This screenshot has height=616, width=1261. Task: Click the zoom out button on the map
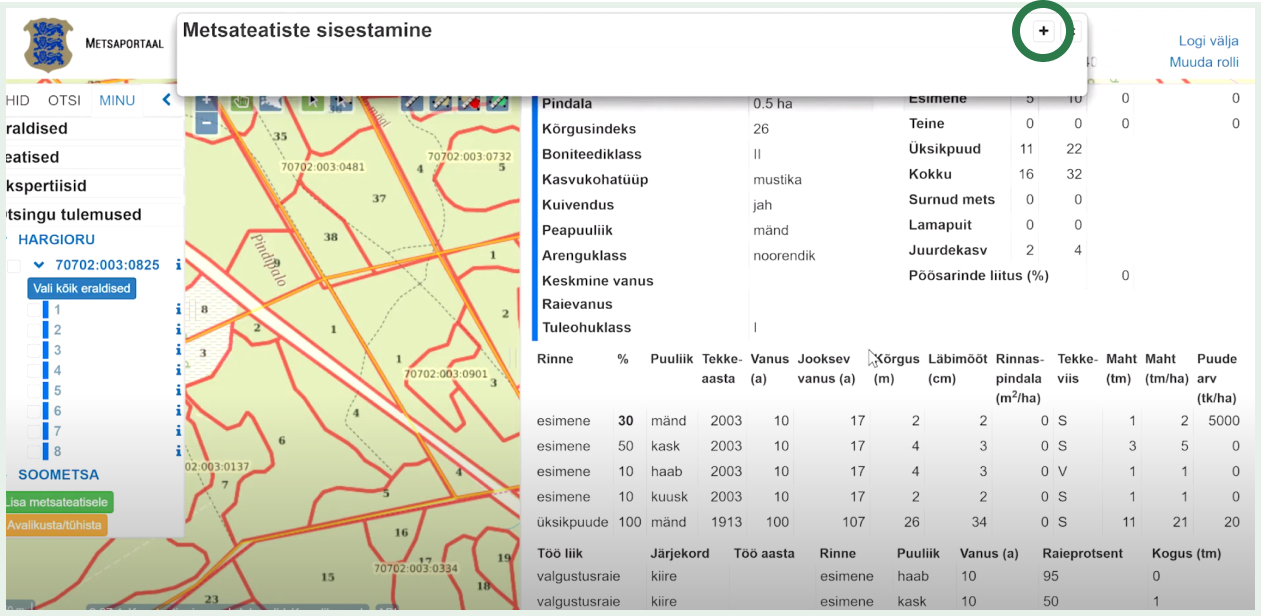tap(207, 123)
